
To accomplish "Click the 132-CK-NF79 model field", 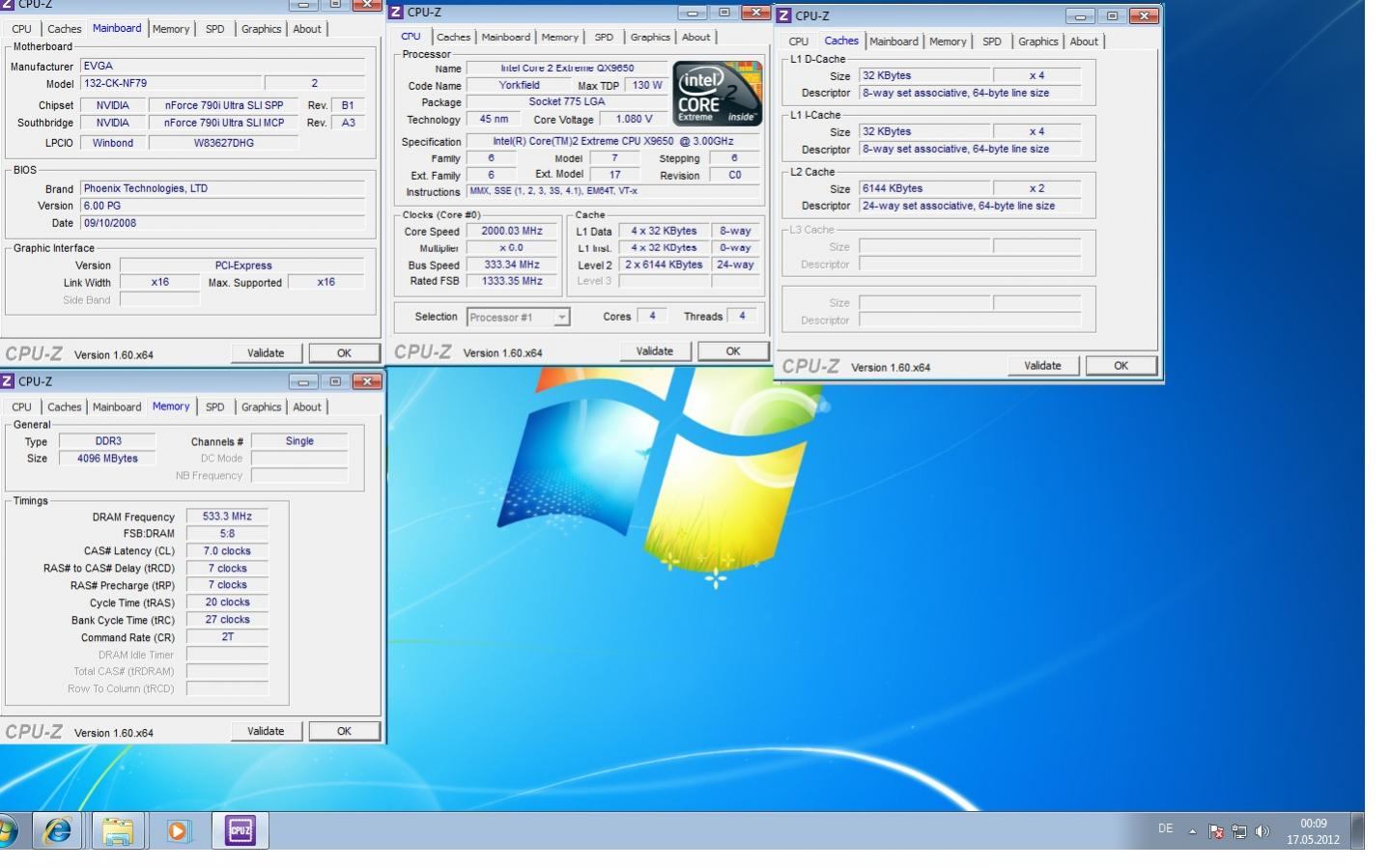I will click(x=171, y=84).
